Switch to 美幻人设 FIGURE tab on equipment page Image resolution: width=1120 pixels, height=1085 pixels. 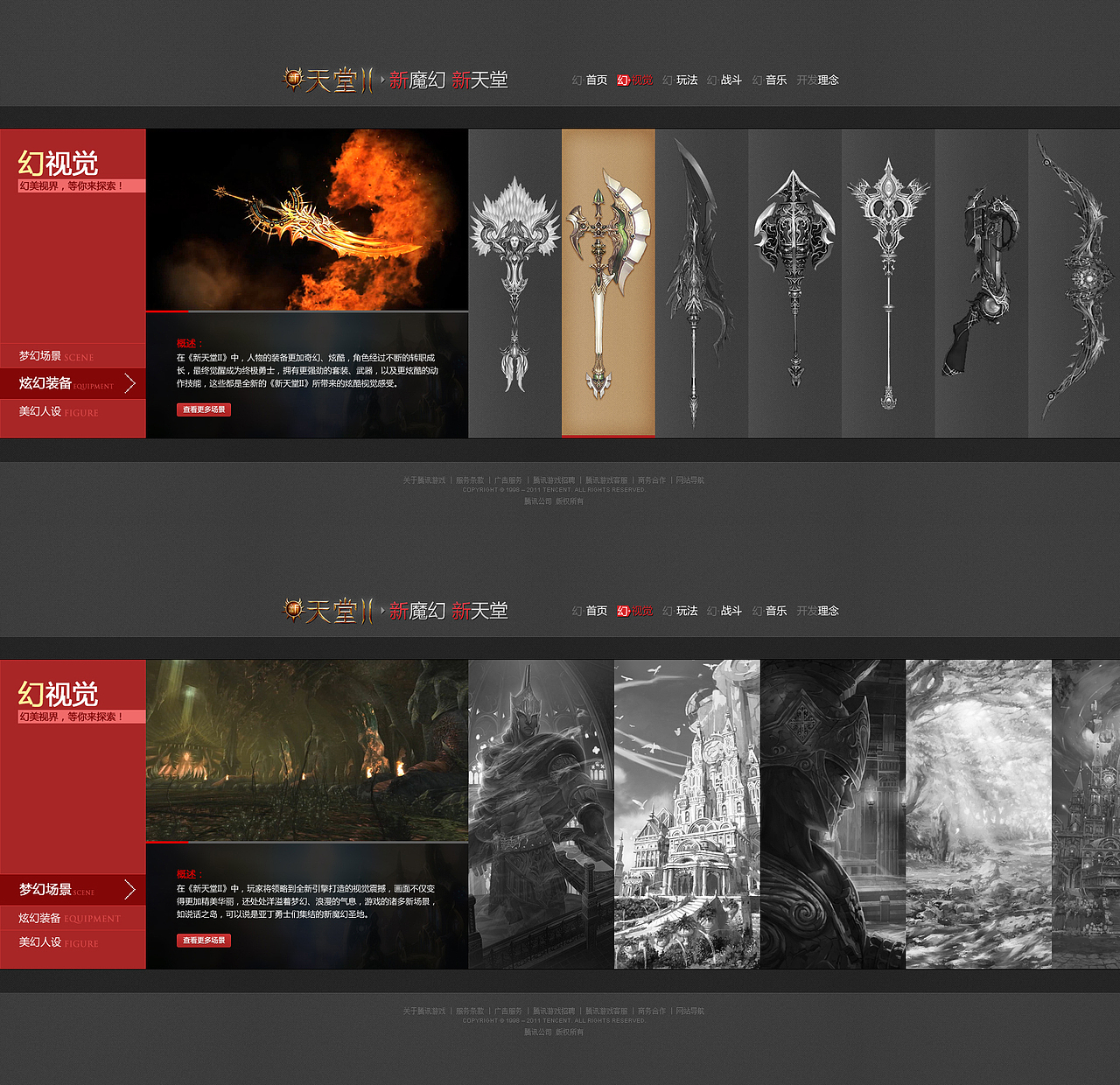(73, 411)
